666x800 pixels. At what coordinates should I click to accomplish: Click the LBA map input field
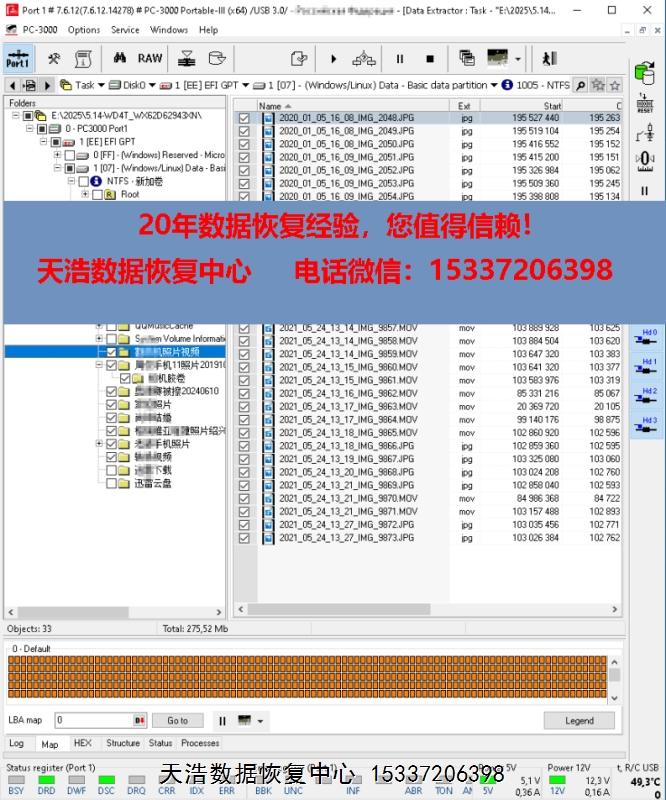tap(93, 721)
